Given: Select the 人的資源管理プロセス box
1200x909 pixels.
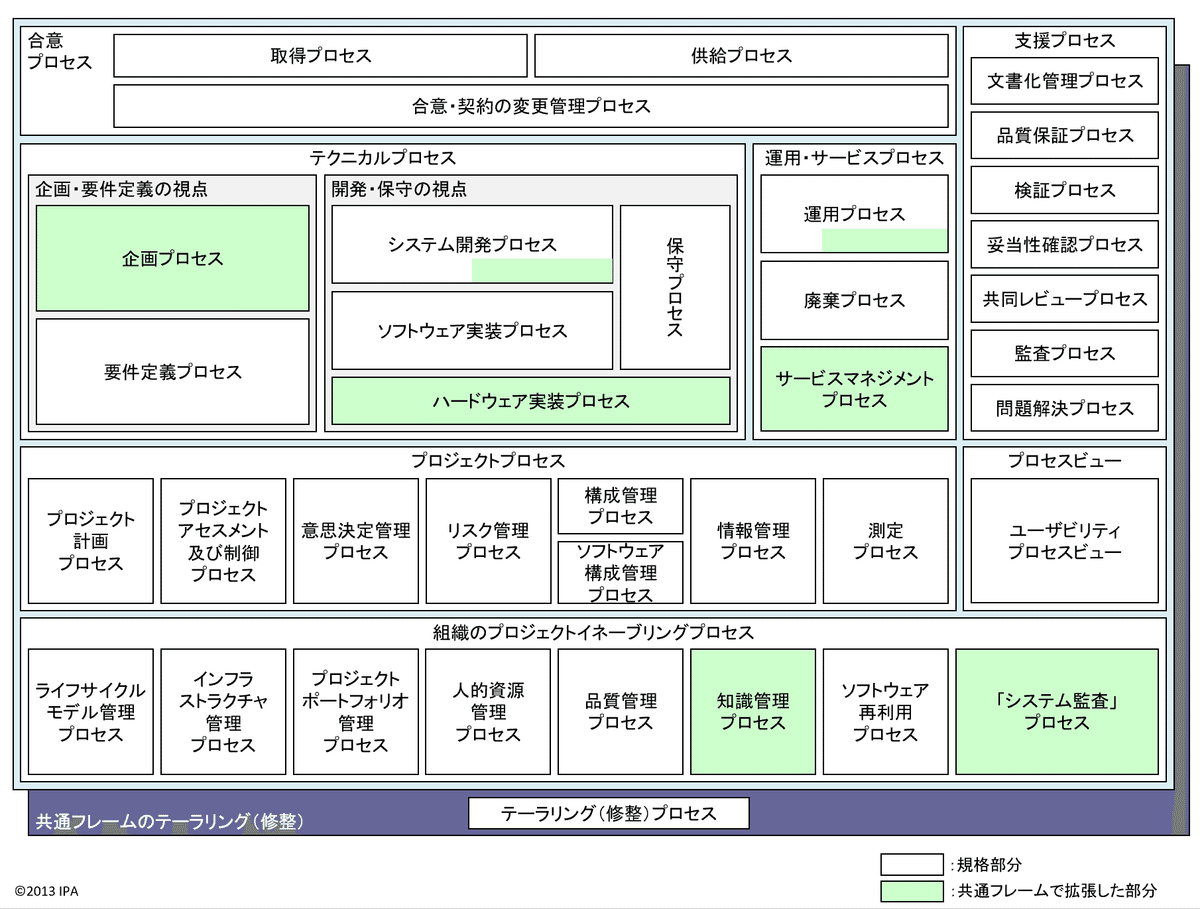Looking at the screenshot, I should (488, 712).
